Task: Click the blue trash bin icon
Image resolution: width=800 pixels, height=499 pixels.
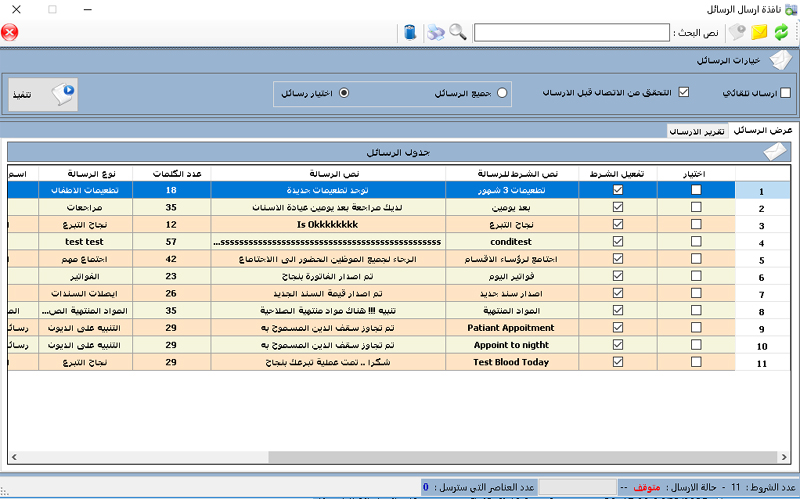Action: pos(410,32)
